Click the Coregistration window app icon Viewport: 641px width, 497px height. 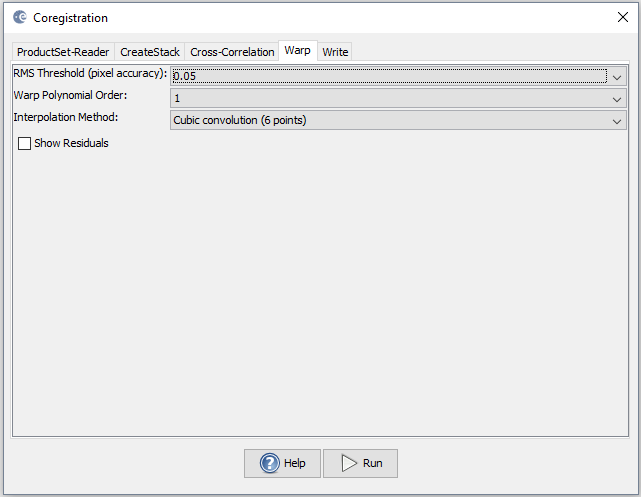click(x=20, y=17)
